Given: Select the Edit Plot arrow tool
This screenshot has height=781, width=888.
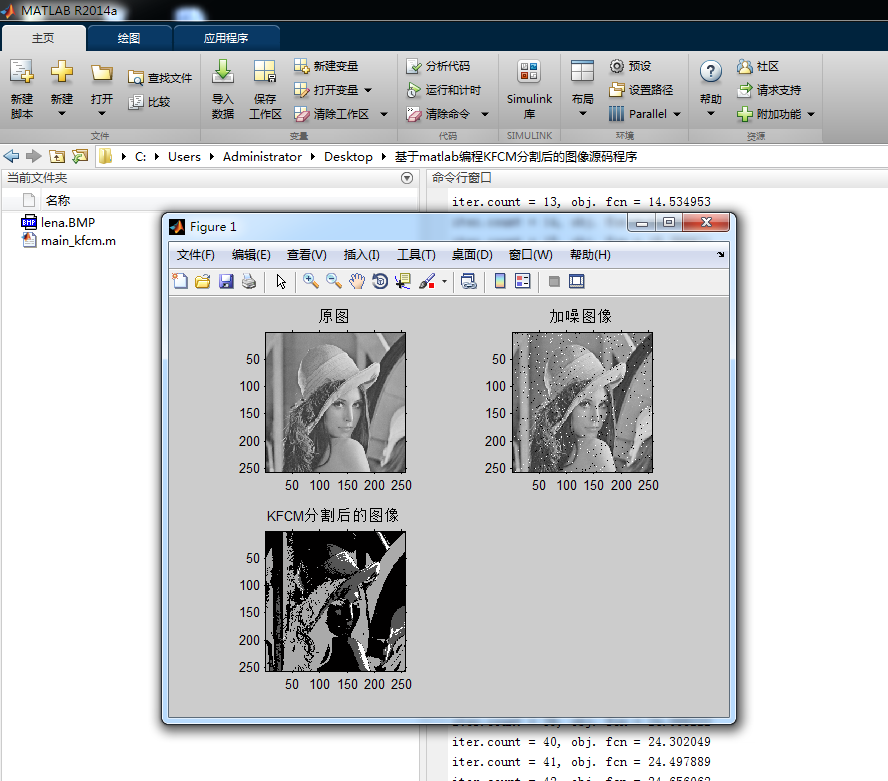Looking at the screenshot, I should point(281,281).
